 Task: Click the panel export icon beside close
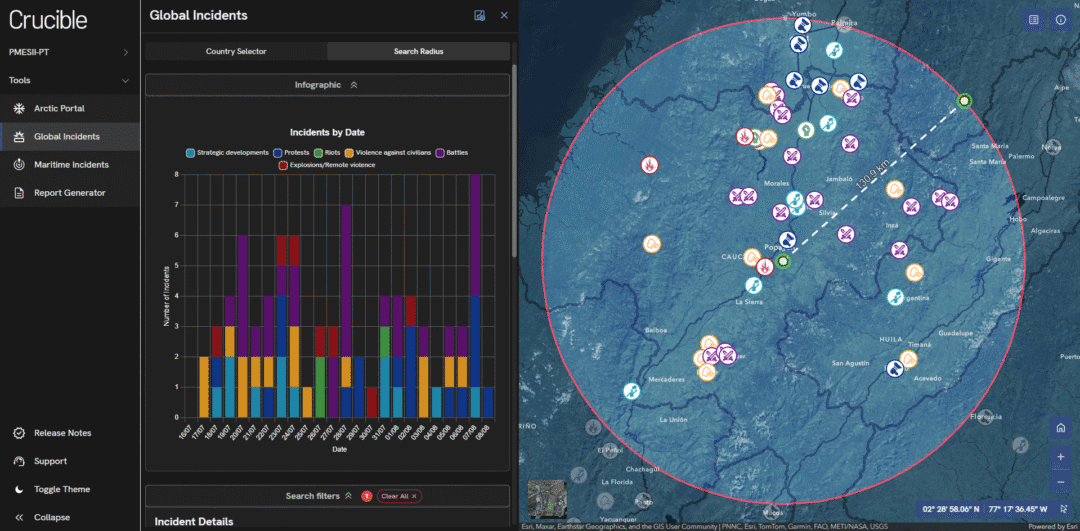click(480, 15)
